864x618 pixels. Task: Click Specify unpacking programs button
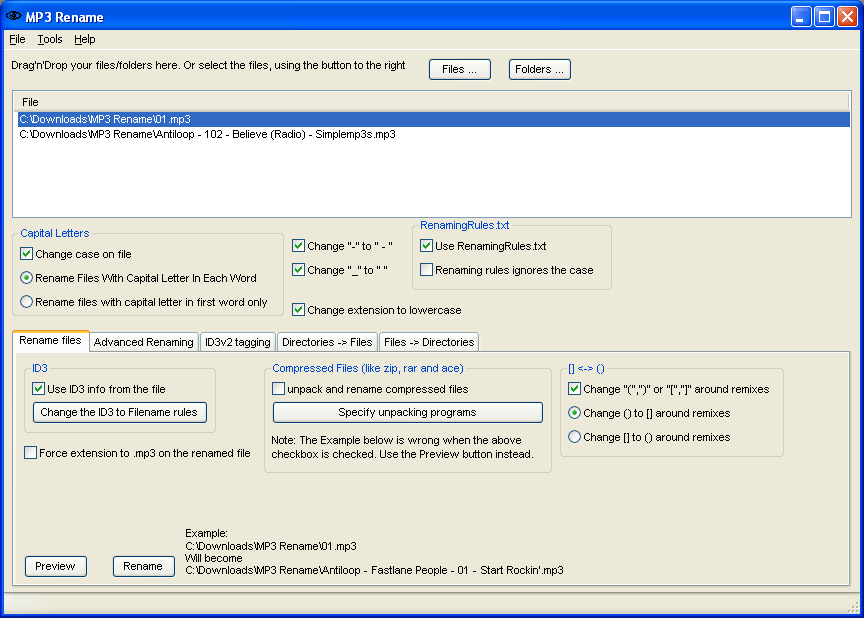pos(408,413)
